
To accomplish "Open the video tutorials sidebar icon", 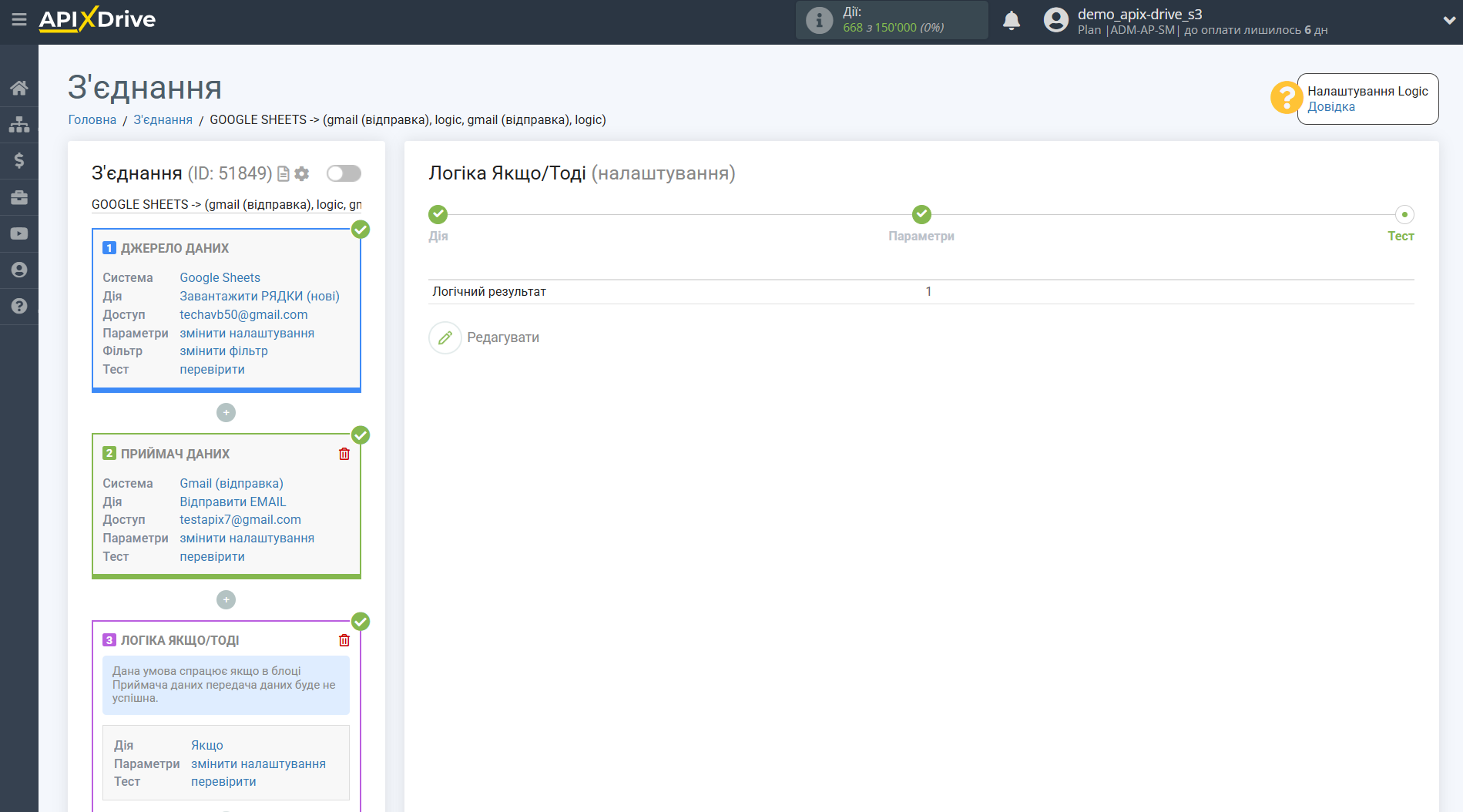I will pyautogui.click(x=19, y=233).
